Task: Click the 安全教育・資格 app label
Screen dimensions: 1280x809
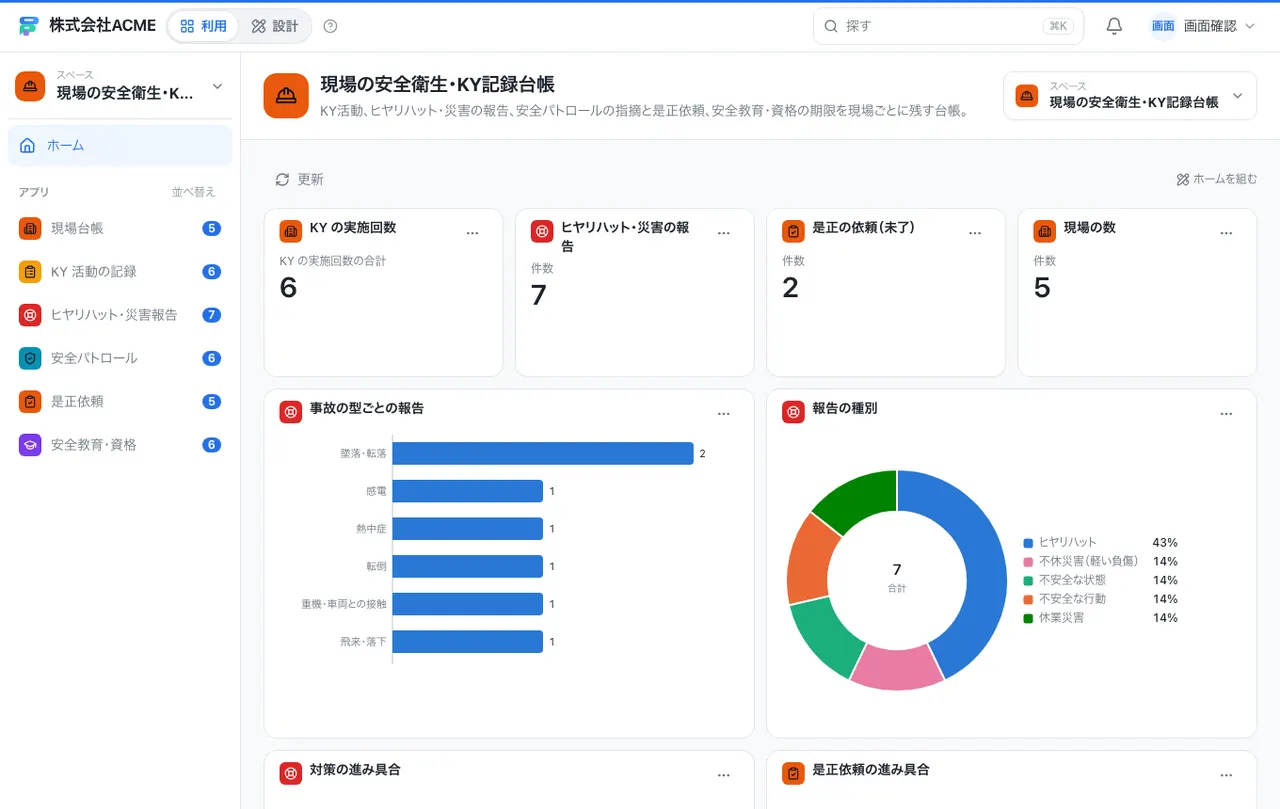Action: click(94, 445)
